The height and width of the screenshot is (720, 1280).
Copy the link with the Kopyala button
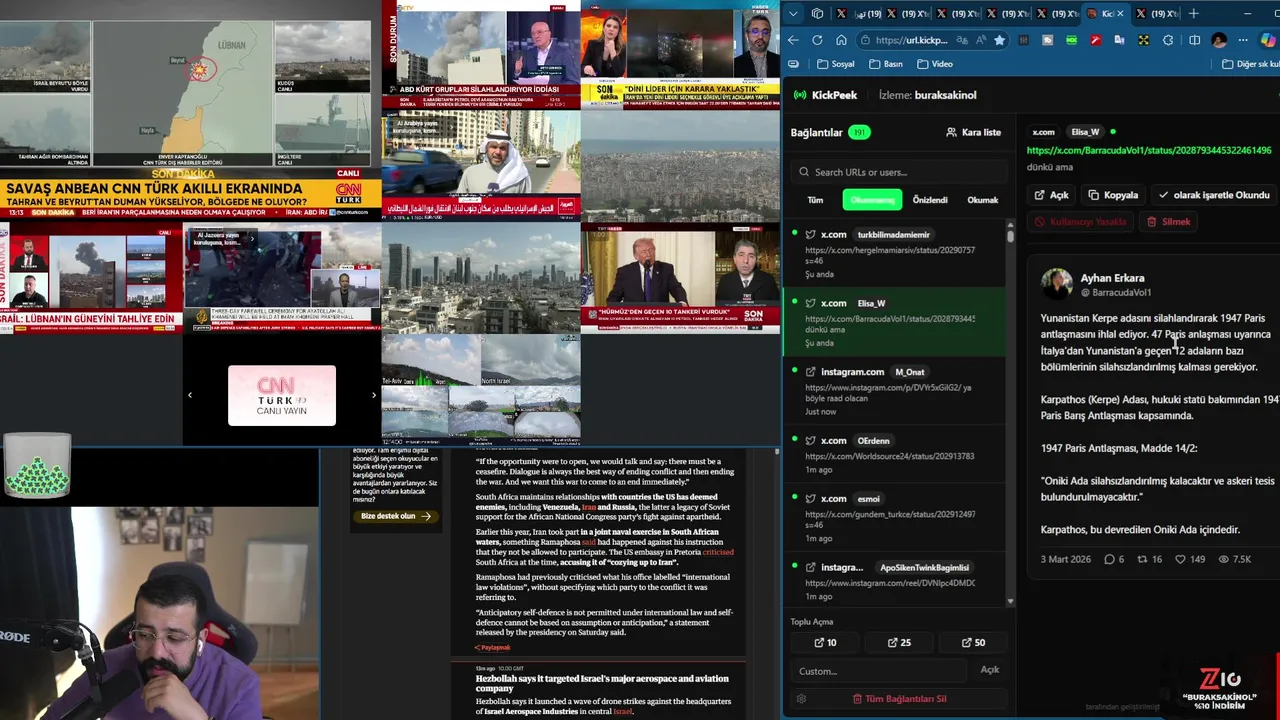[x=1113, y=195]
